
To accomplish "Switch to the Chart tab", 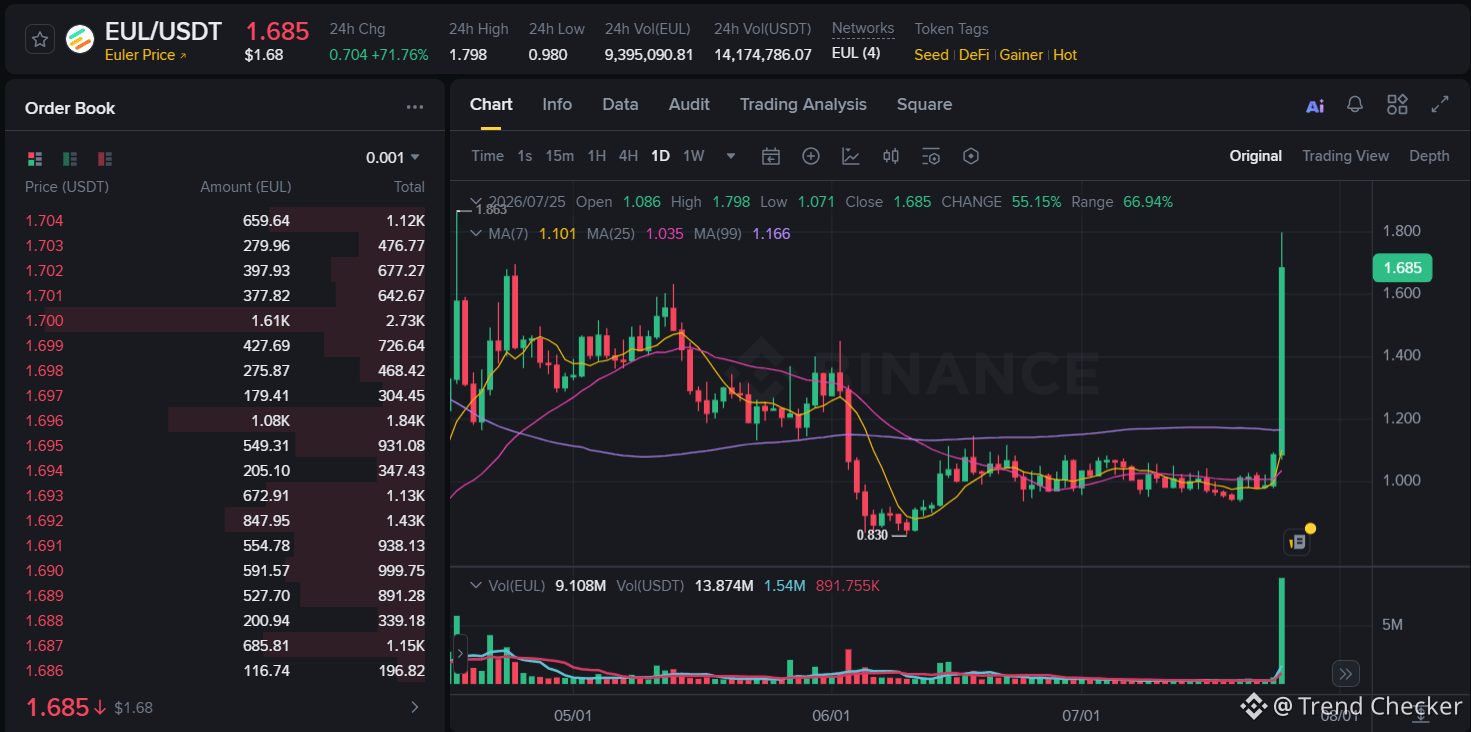I will (x=491, y=104).
